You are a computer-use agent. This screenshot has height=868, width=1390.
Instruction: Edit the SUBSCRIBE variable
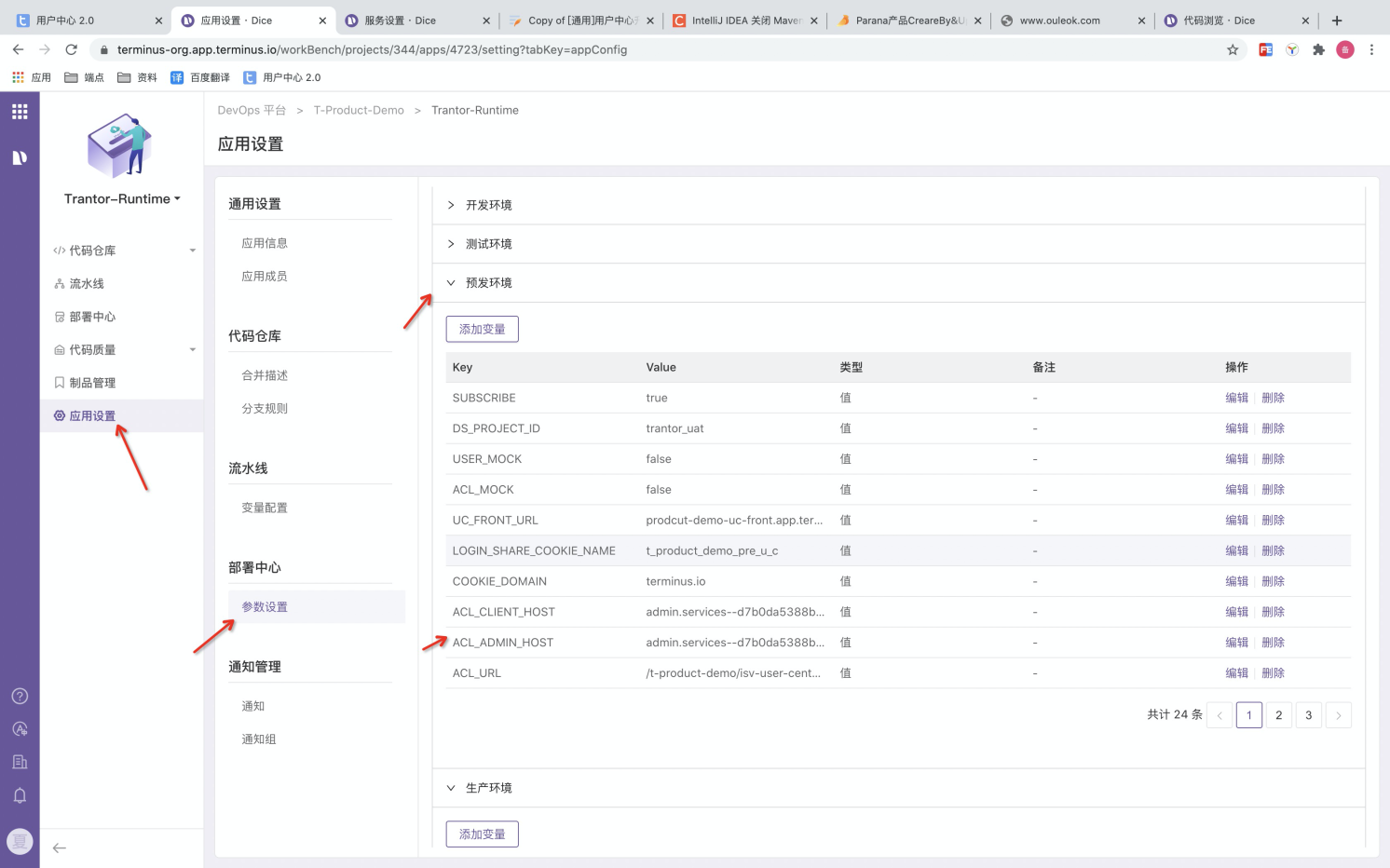[1236, 398]
